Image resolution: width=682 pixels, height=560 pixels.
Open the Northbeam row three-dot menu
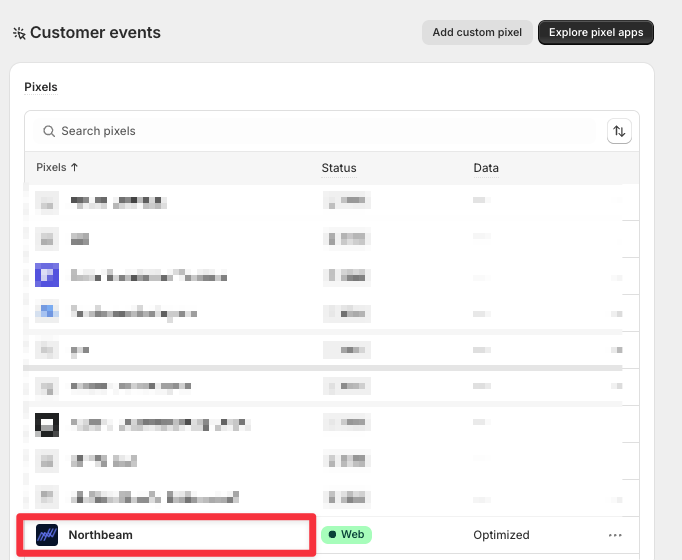click(x=615, y=535)
